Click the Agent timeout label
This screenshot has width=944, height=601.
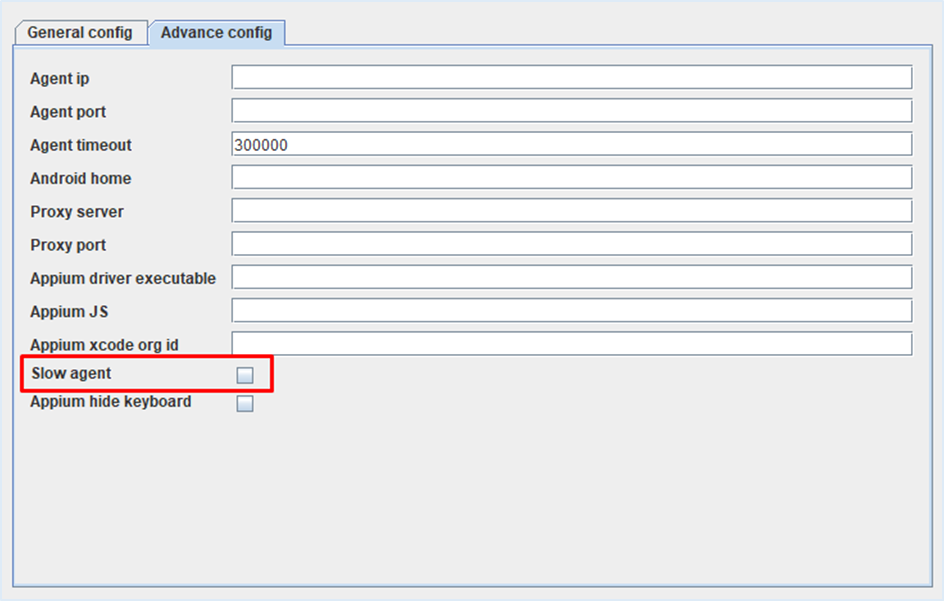click(x=81, y=146)
